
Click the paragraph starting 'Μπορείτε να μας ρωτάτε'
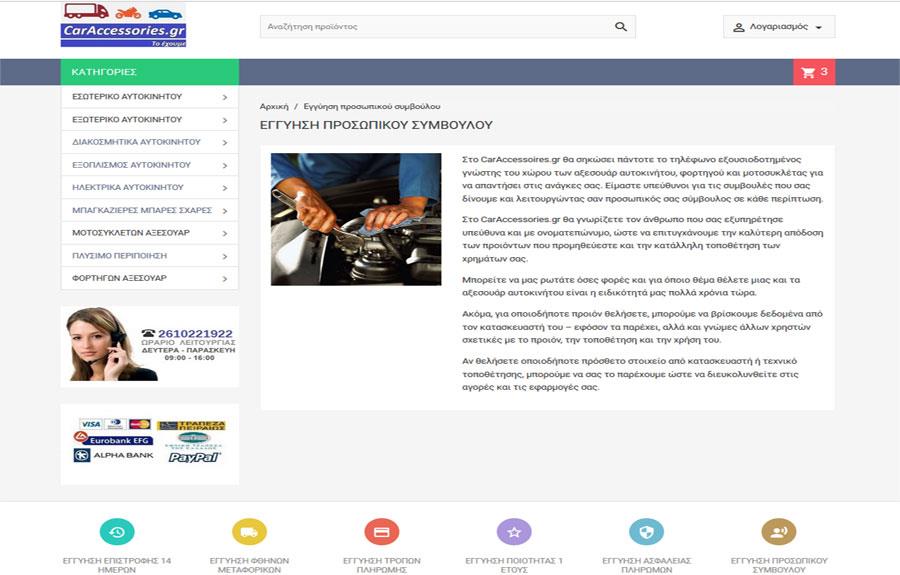click(x=631, y=286)
